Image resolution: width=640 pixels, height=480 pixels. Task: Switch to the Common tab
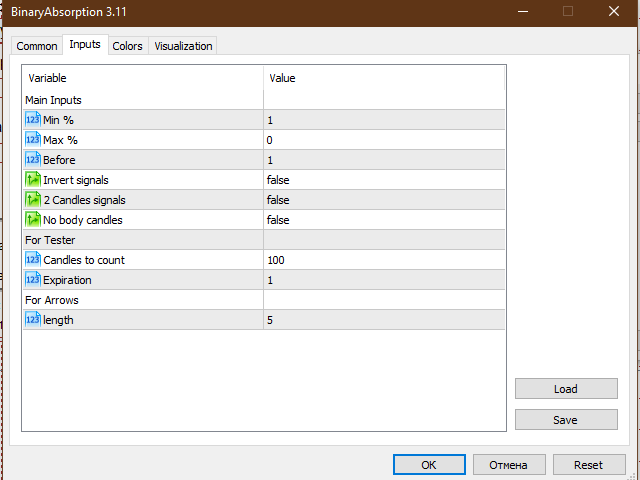coord(37,46)
